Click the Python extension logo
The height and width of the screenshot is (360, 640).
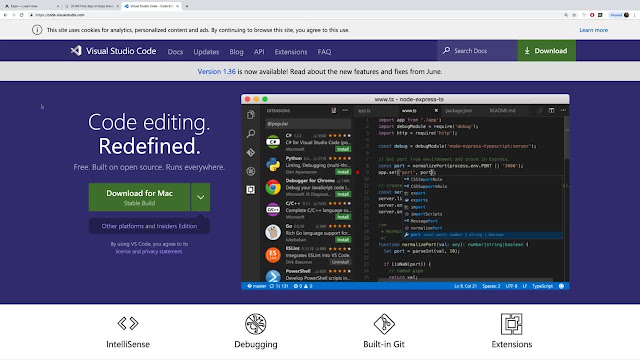tap(273, 164)
